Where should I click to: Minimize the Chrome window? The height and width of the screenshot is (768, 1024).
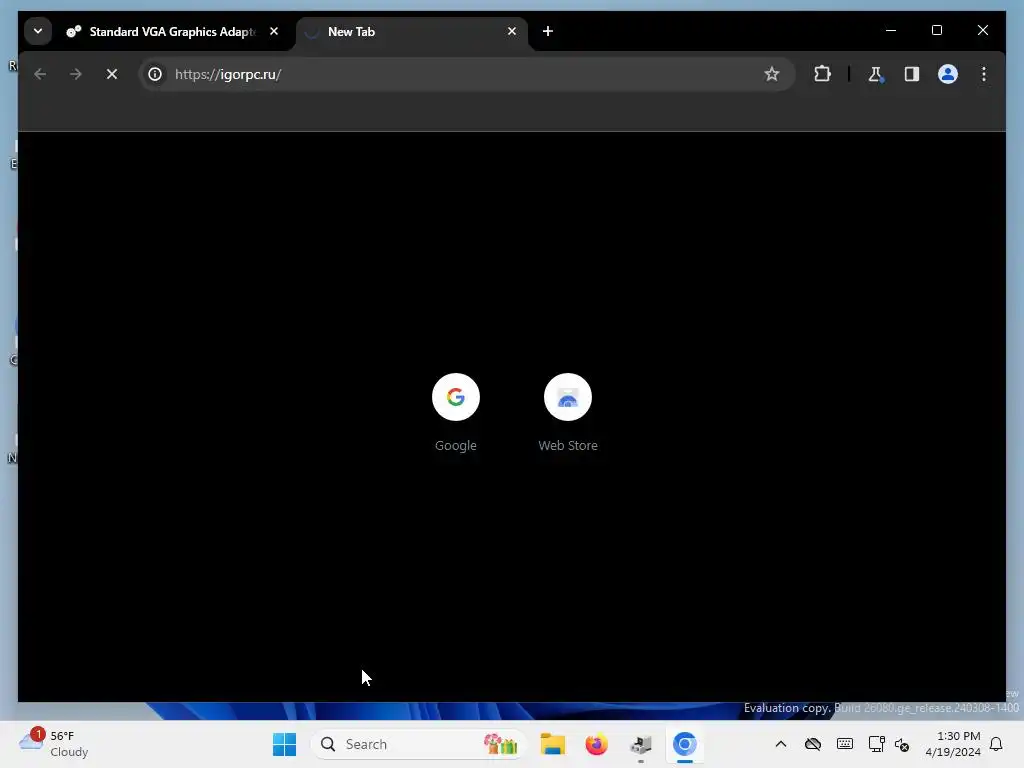coord(891,30)
